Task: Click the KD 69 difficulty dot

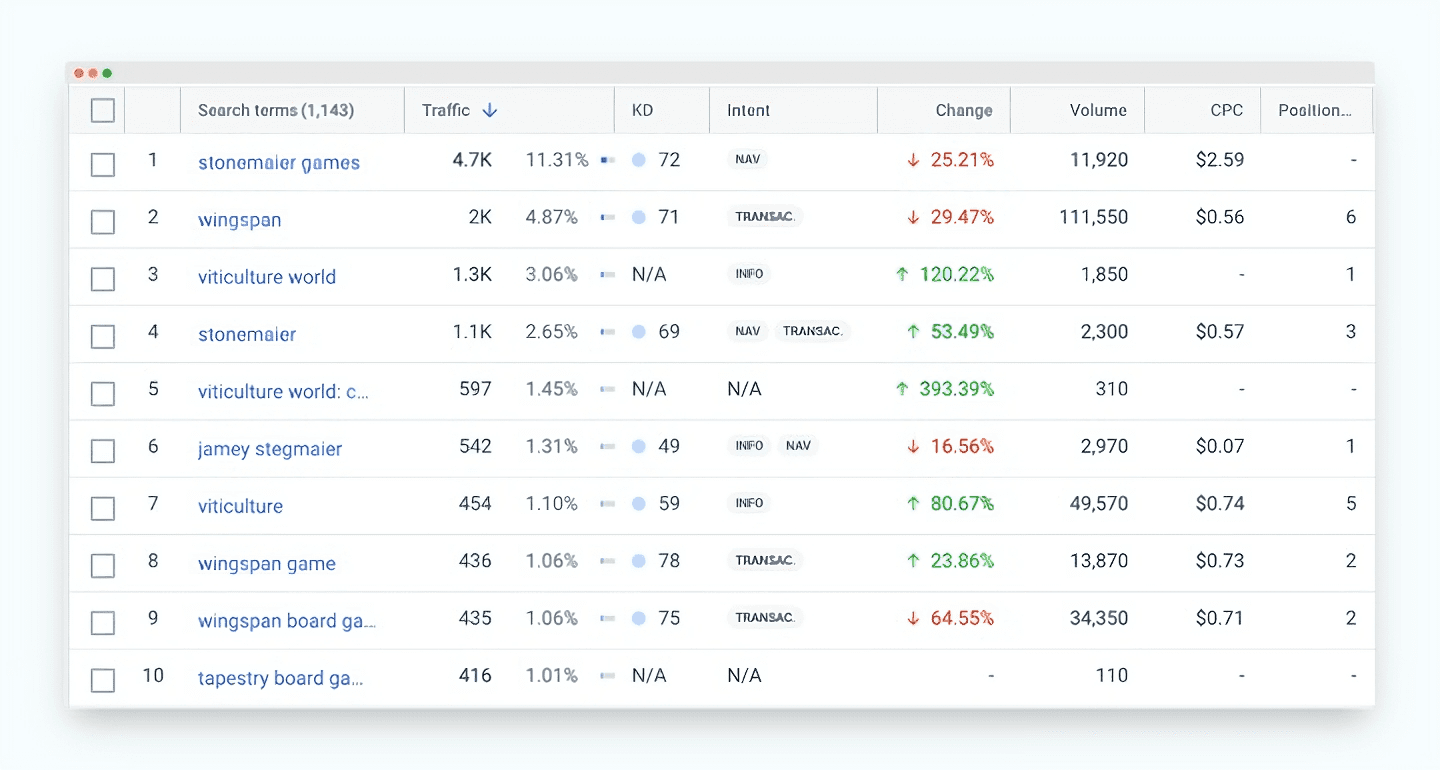Action: pyautogui.click(x=639, y=332)
